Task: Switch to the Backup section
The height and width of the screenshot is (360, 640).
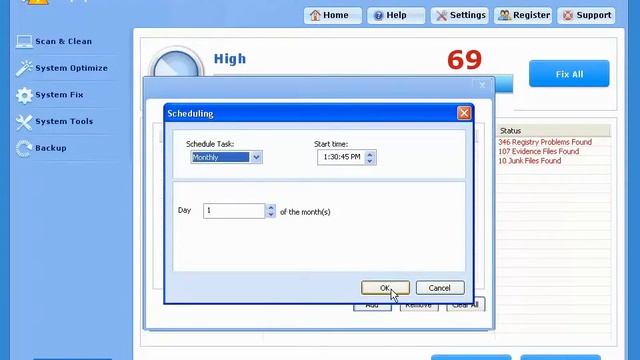Action: coord(51,148)
